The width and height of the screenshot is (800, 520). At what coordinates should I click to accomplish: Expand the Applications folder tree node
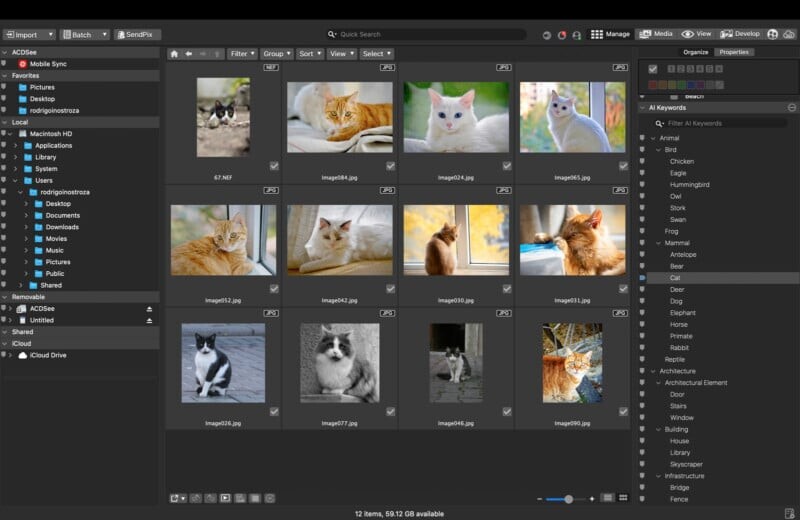coord(16,146)
